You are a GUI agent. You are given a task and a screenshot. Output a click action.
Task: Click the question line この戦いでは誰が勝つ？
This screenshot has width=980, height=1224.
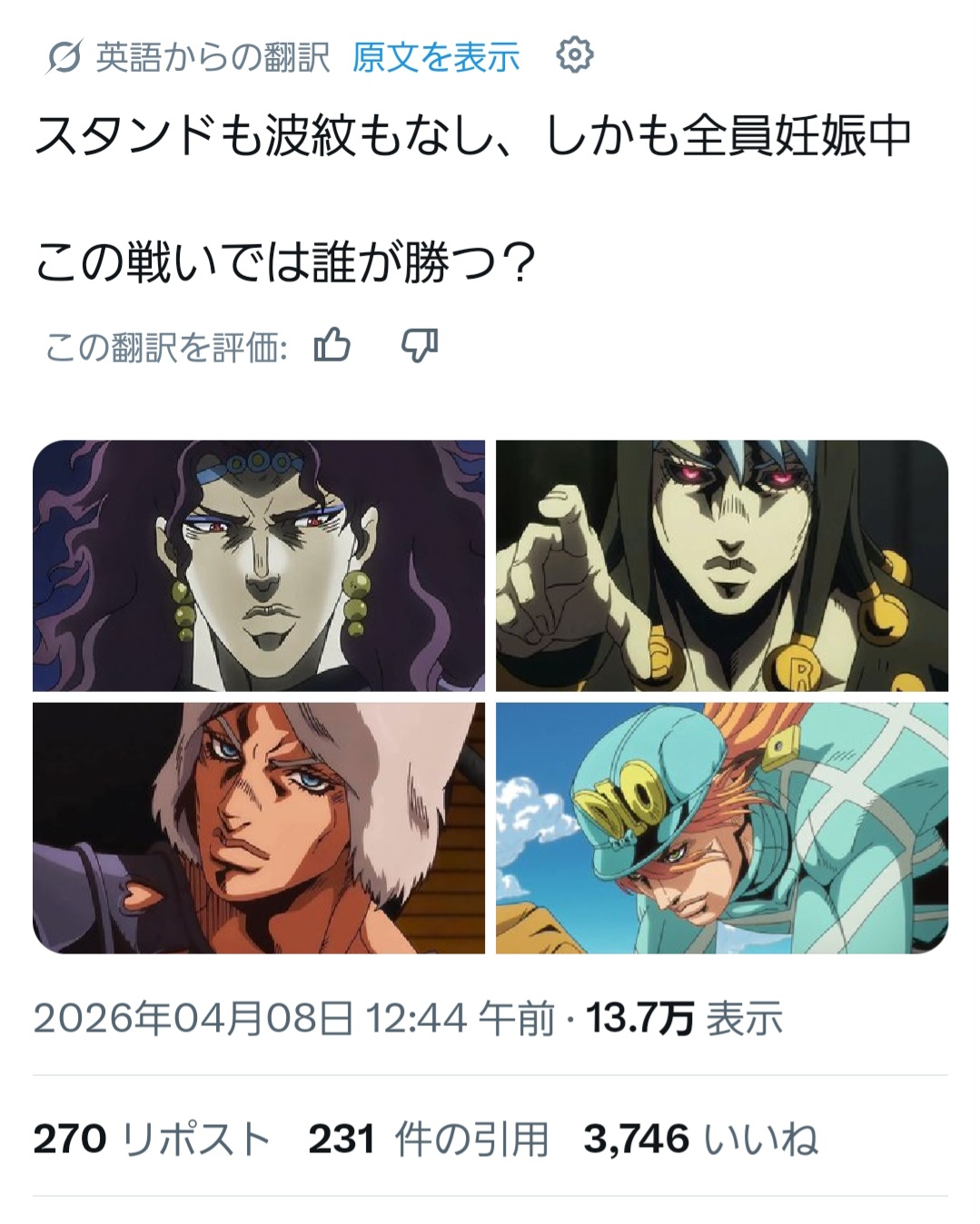click(x=285, y=264)
